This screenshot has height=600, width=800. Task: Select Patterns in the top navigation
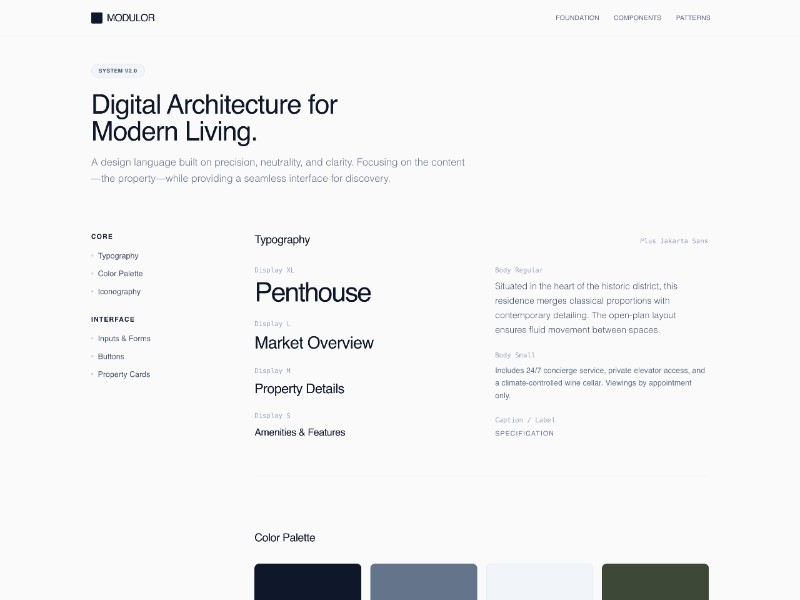click(693, 18)
